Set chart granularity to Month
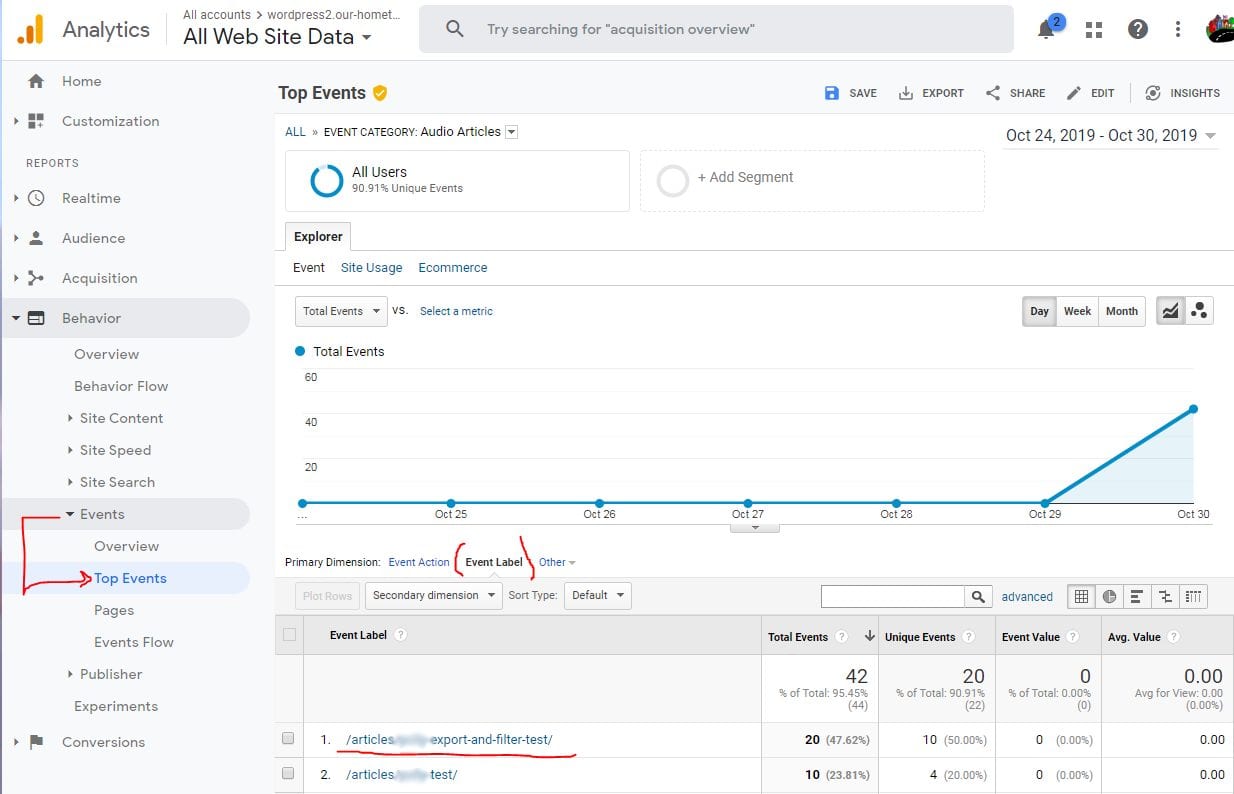Image resolution: width=1234 pixels, height=794 pixels. click(1122, 311)
